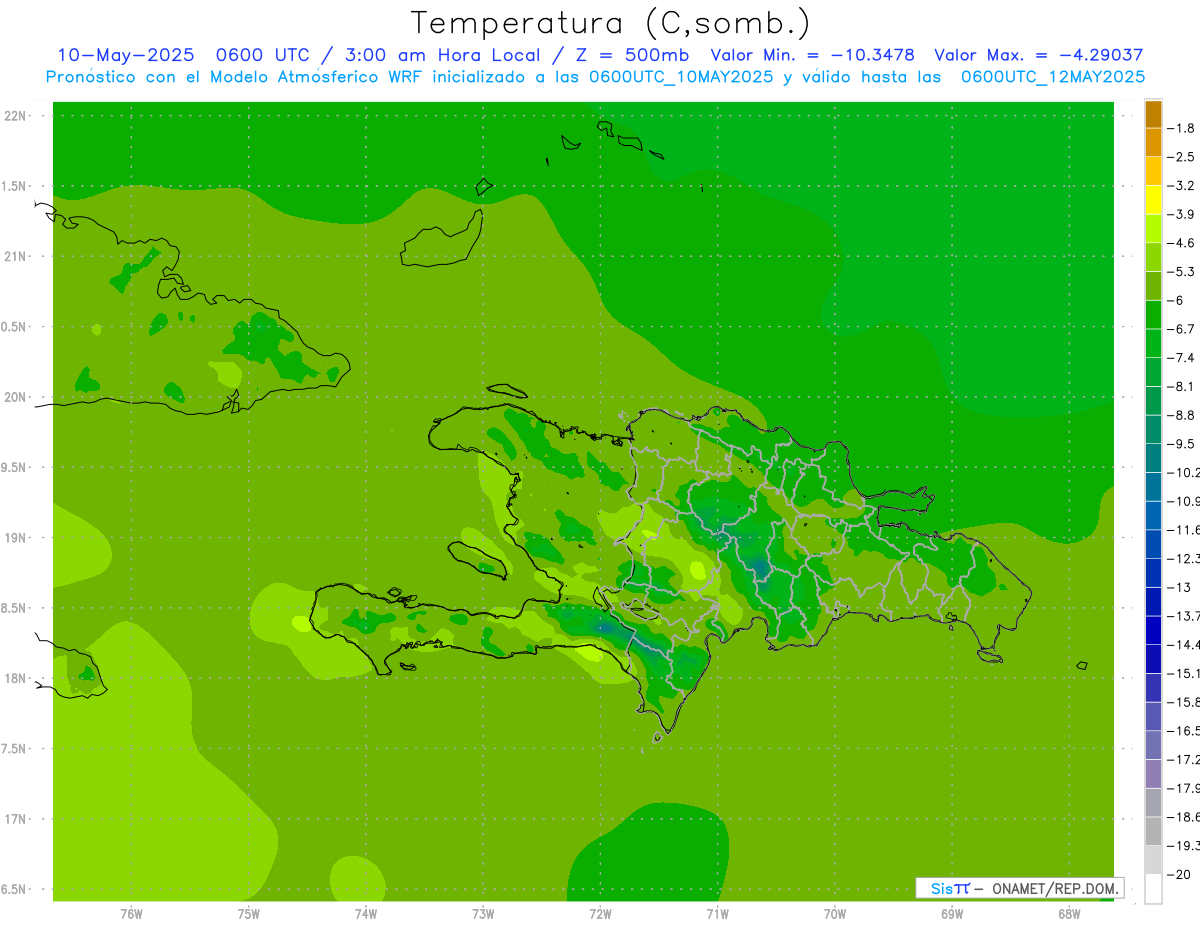Select the '21N' latitude label
The height and width of the screenshot is (927, 1200).
[16, 256]
